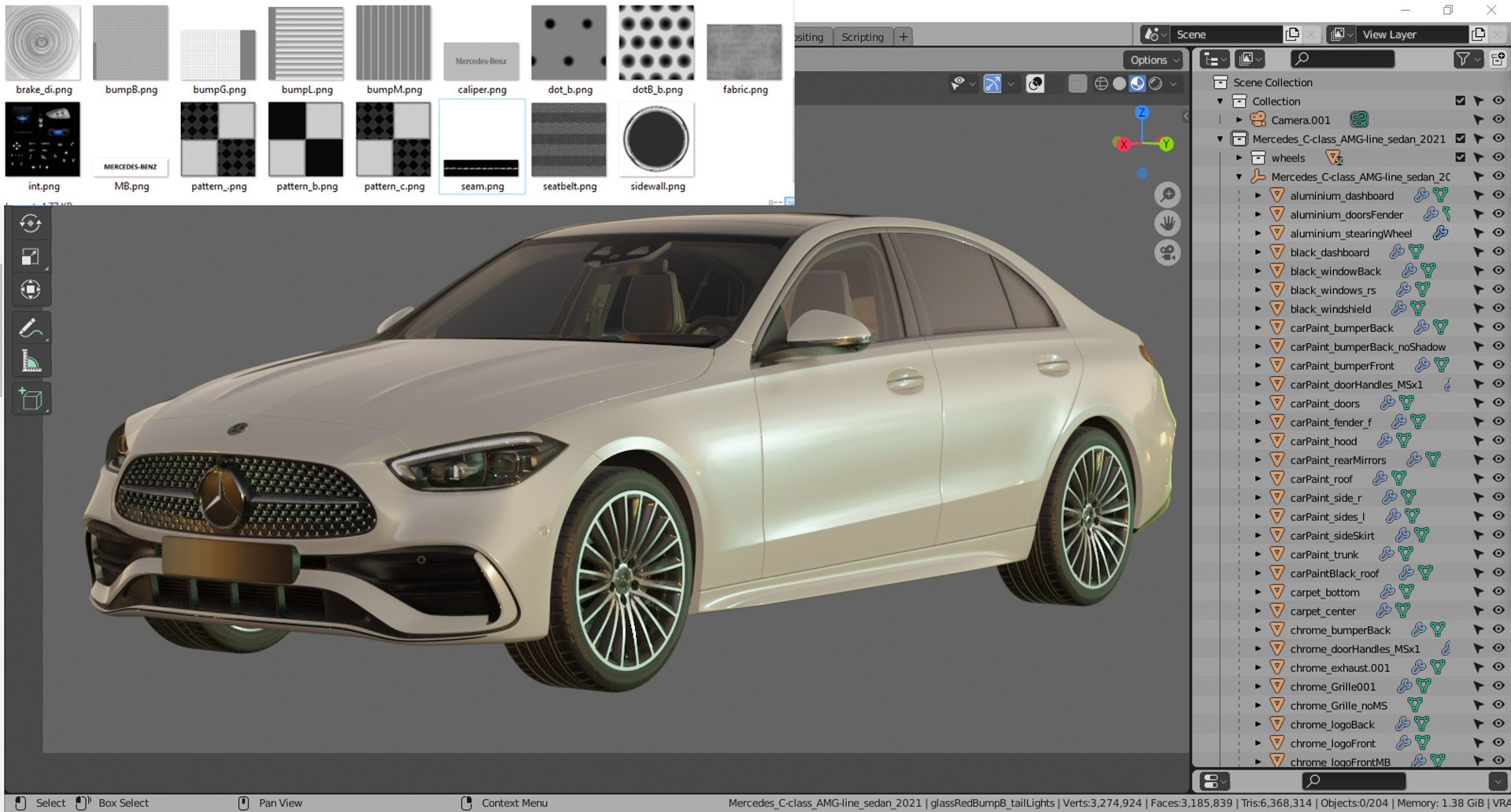The width and height of the screenshot is (1511, 812).
Task: Open the view layer browse dropdown
Action: (1341, 35)
